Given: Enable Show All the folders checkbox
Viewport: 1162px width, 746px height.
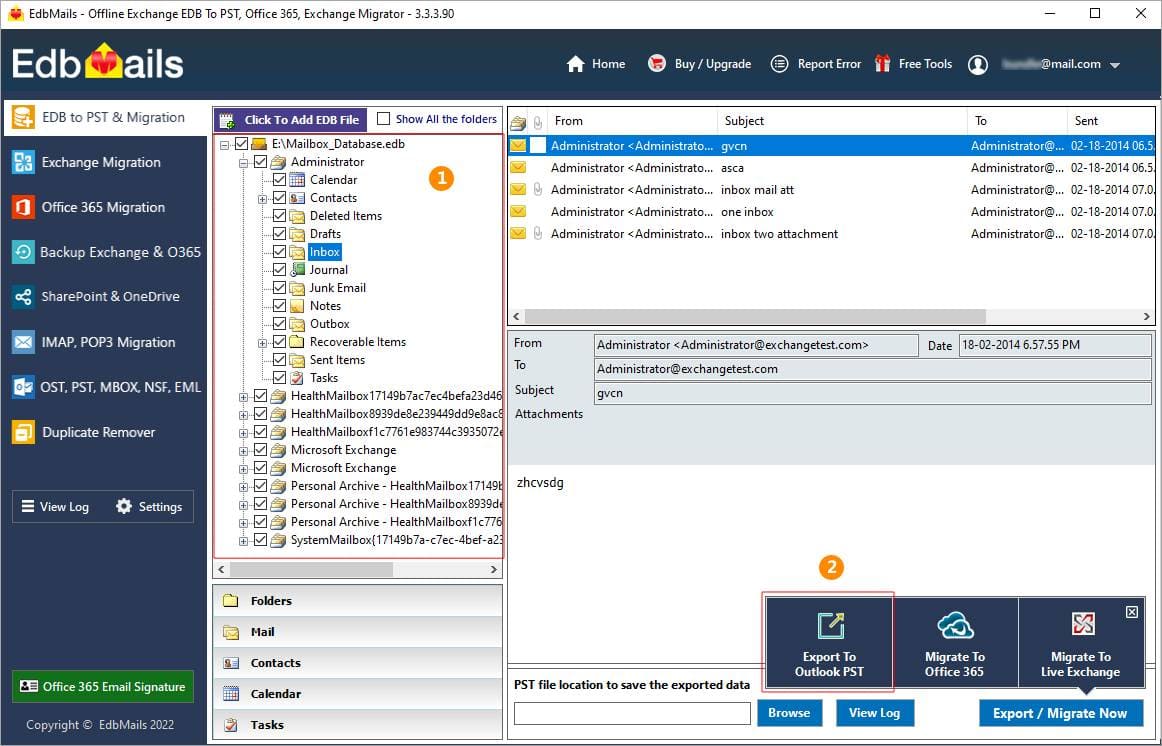Looking at the screenshot, I should click(383, 119).
